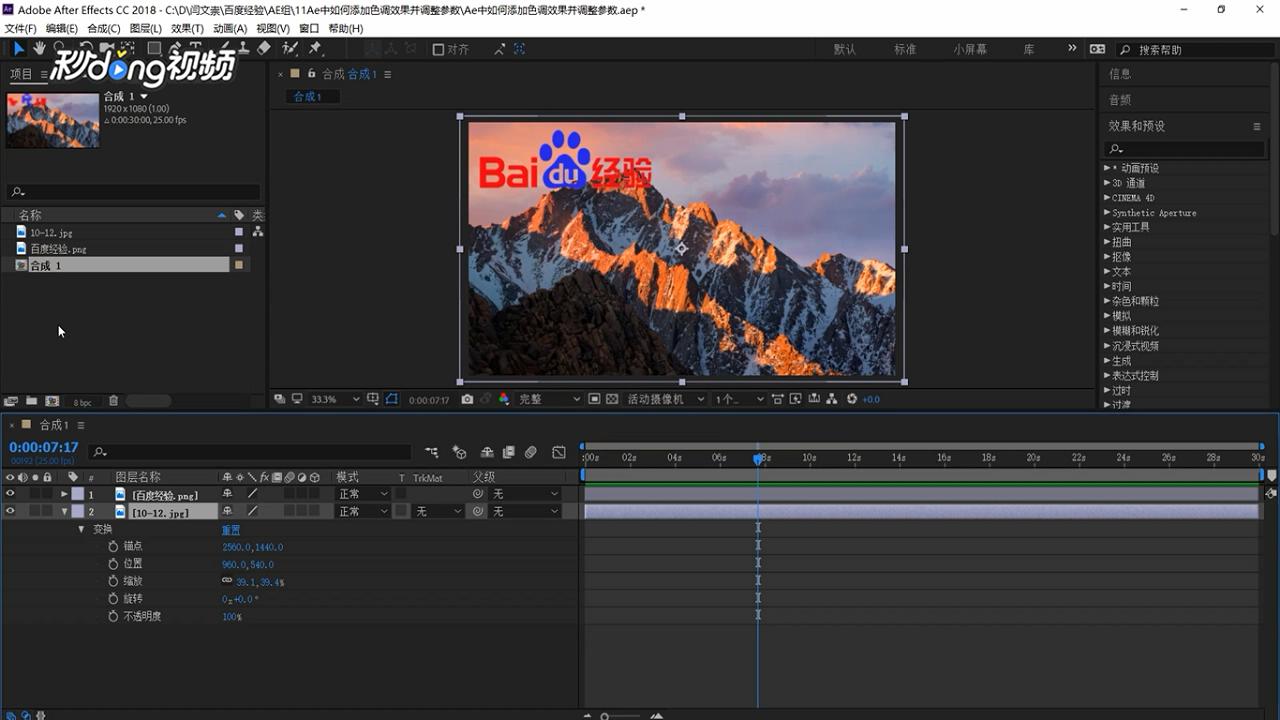Select the Clone Stamp tool
This screenshot has height=720, width=1280.
244,48
